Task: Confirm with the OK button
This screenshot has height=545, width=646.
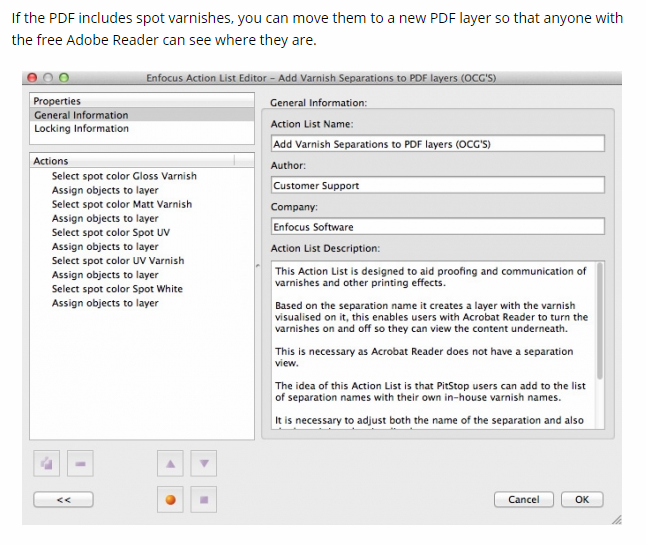Action: pos(582,500)
